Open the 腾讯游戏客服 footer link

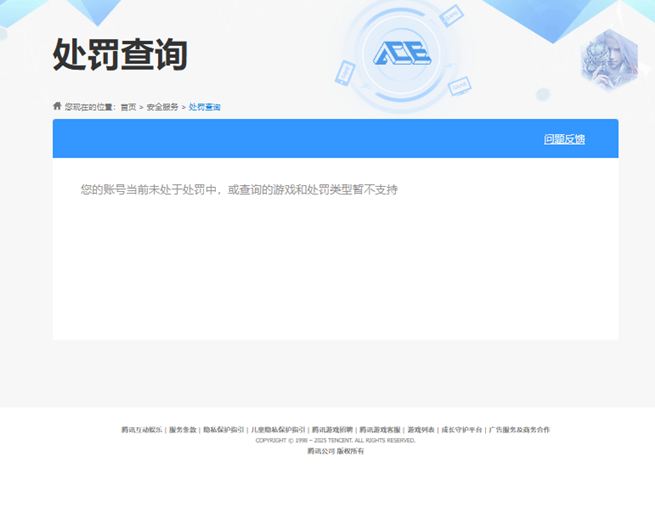tap(380, 430)
